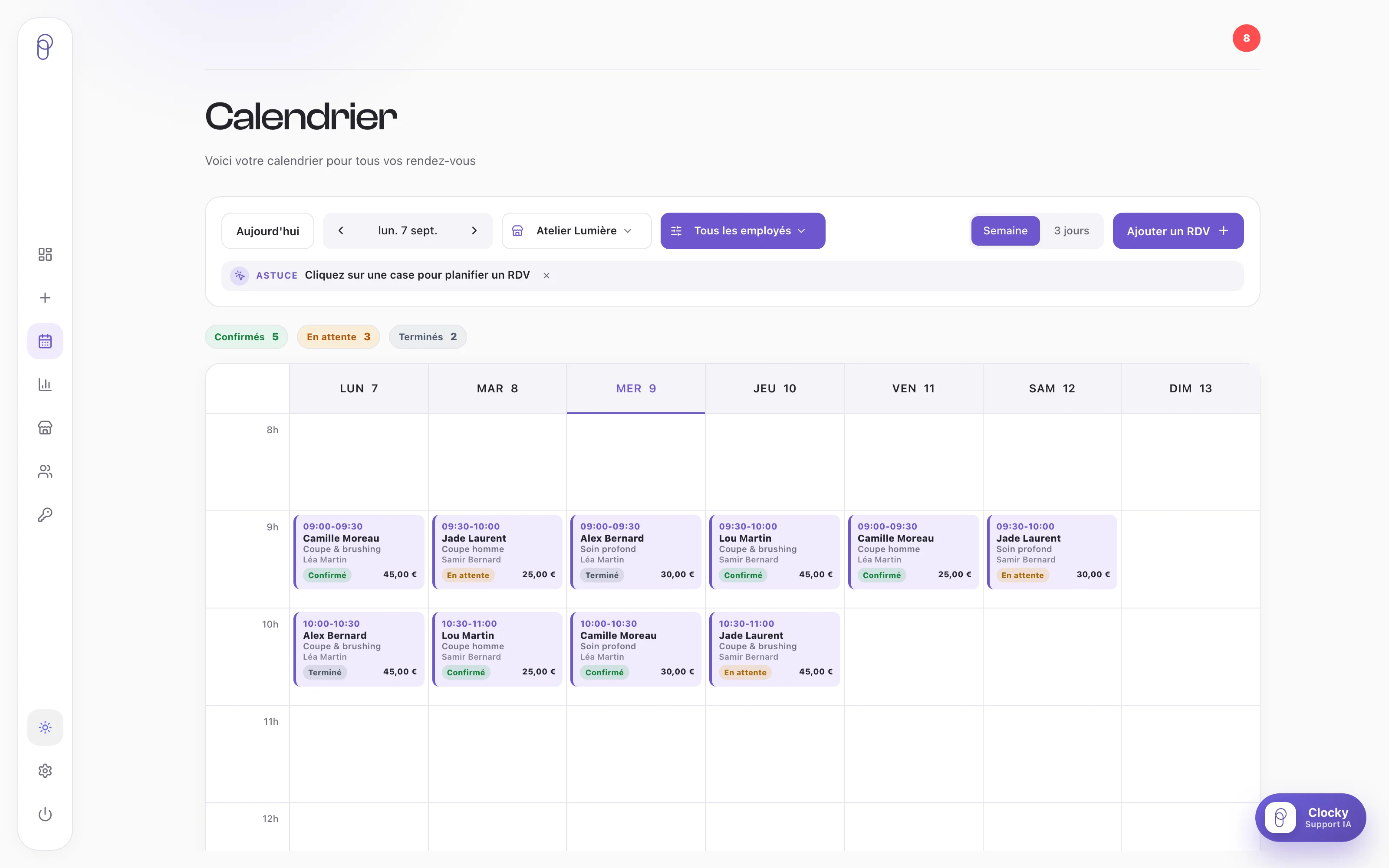
Task: Open the Clocky Support IA chat widget
Action: click(1310, 818)
